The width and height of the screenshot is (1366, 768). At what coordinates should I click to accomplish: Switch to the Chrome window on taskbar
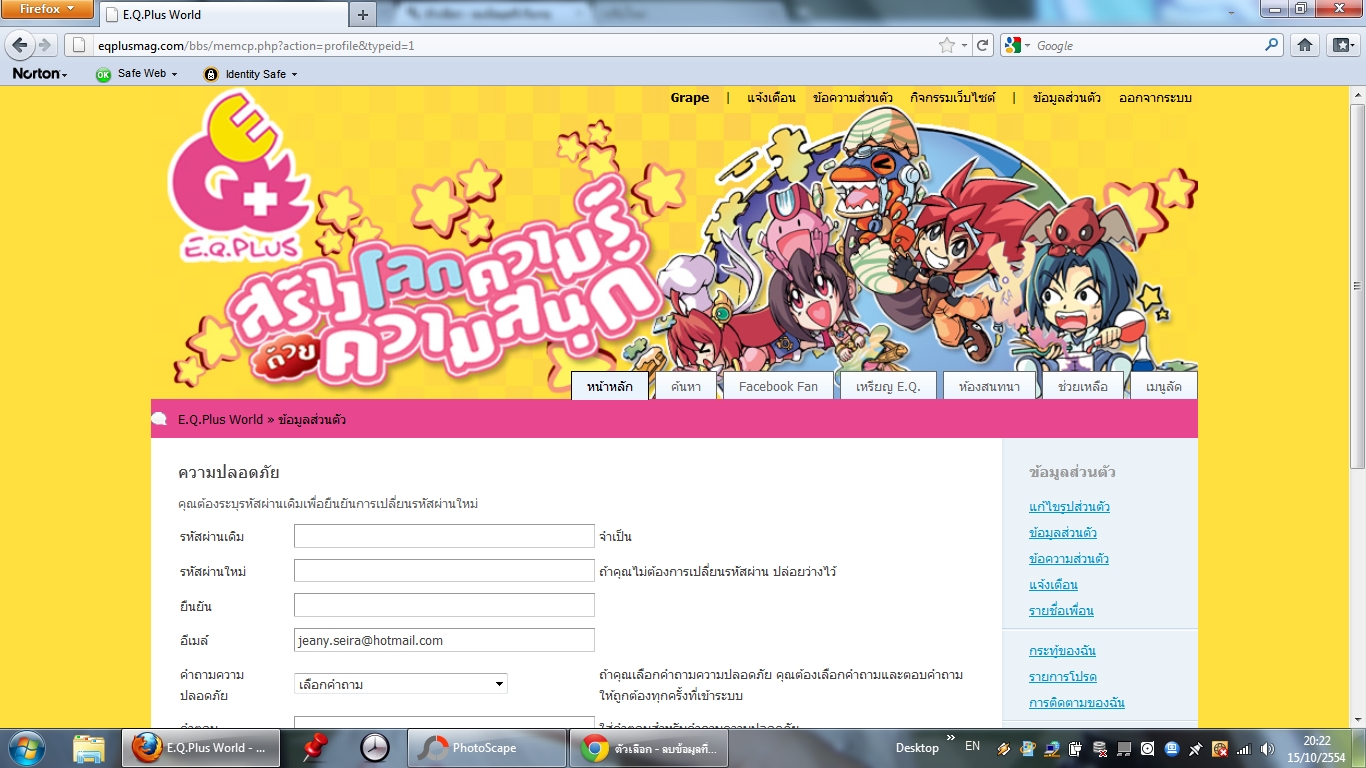point(648,748)
